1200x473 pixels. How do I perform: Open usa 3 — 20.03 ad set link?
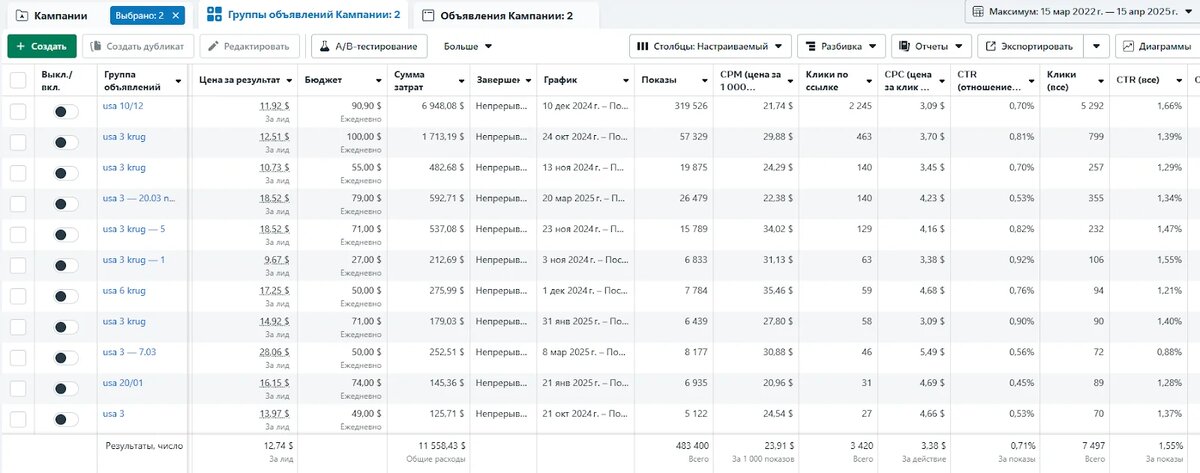coord(139,200)
